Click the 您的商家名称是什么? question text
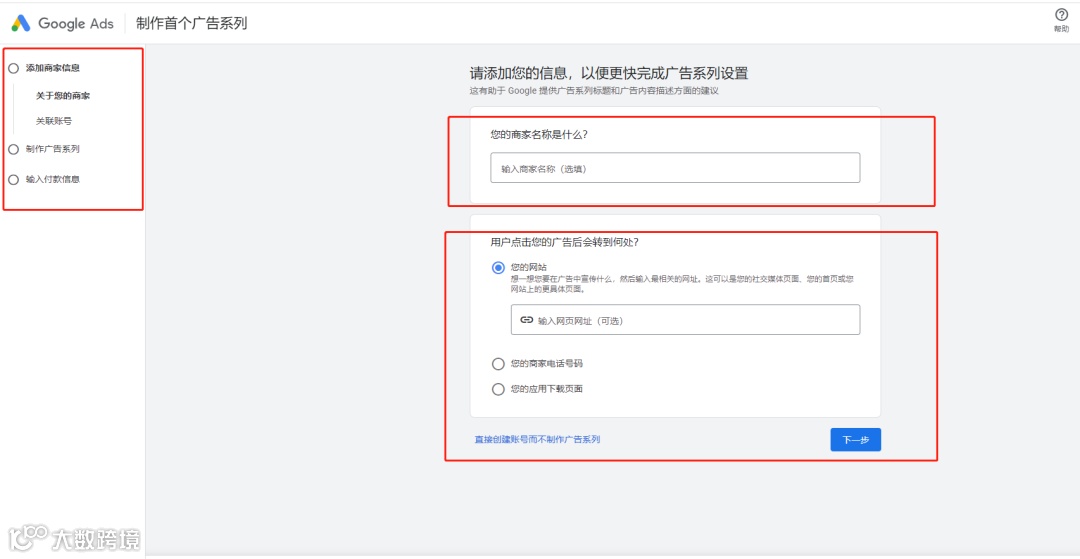 pyautogui.click(x=539, y=134)
